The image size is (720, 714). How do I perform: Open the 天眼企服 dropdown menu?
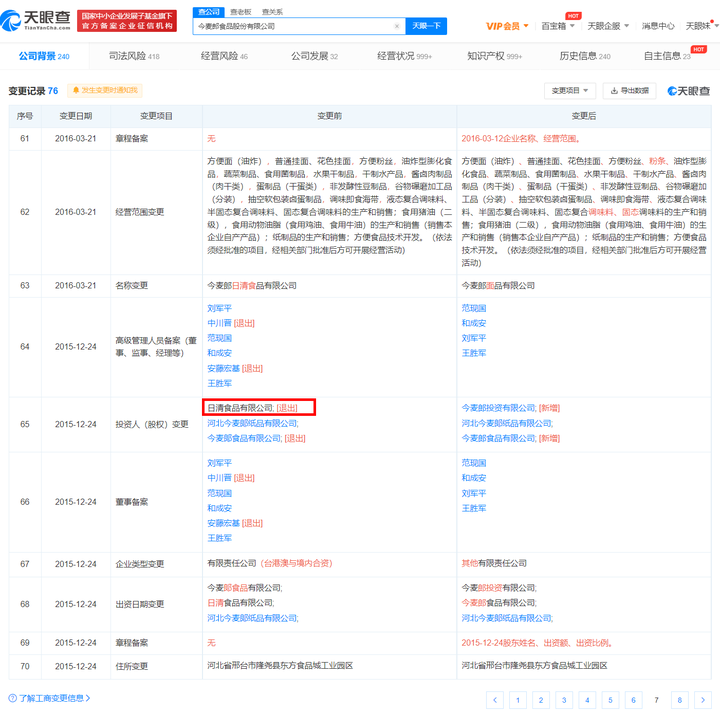tap(608, 26)
